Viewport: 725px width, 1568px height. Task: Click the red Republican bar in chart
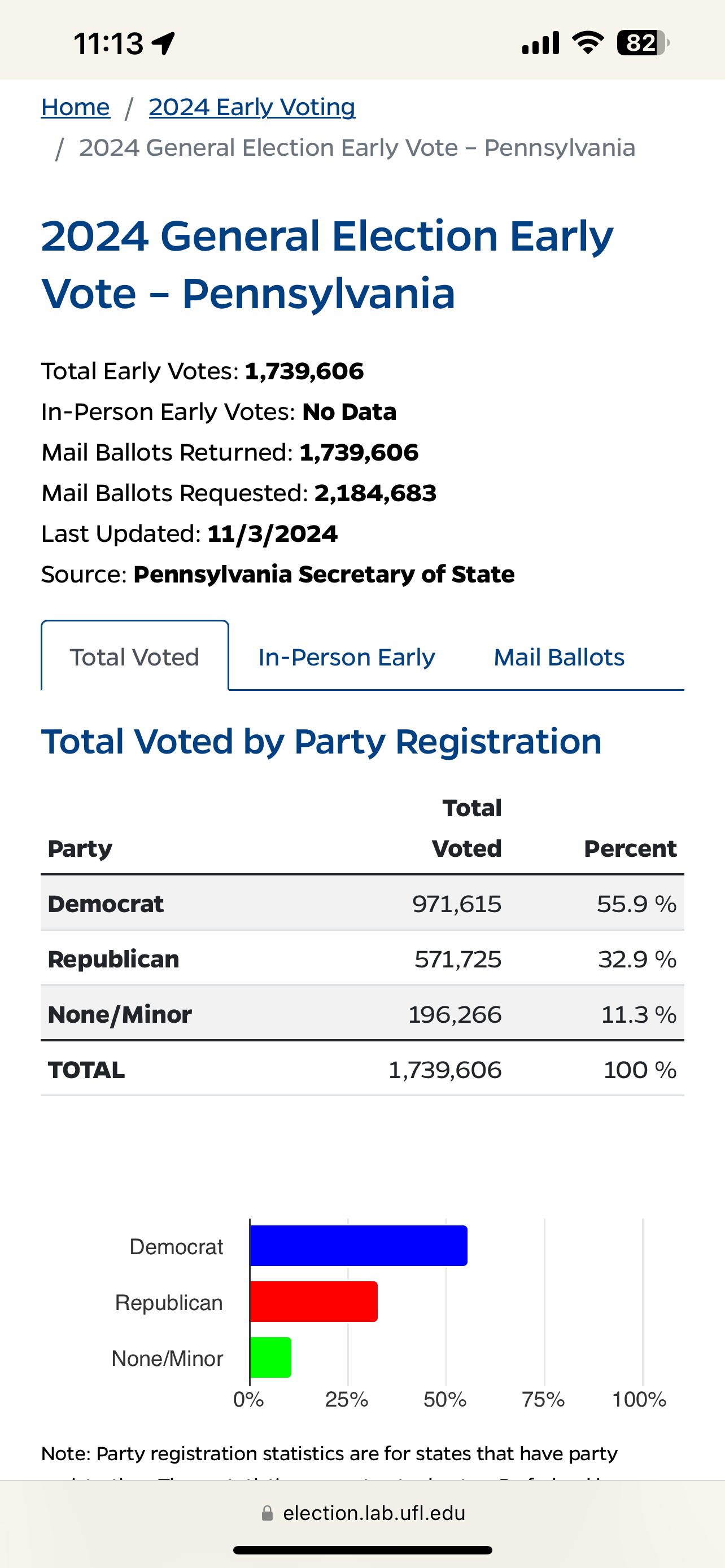pyautogui.click(x=313, y=1302)
